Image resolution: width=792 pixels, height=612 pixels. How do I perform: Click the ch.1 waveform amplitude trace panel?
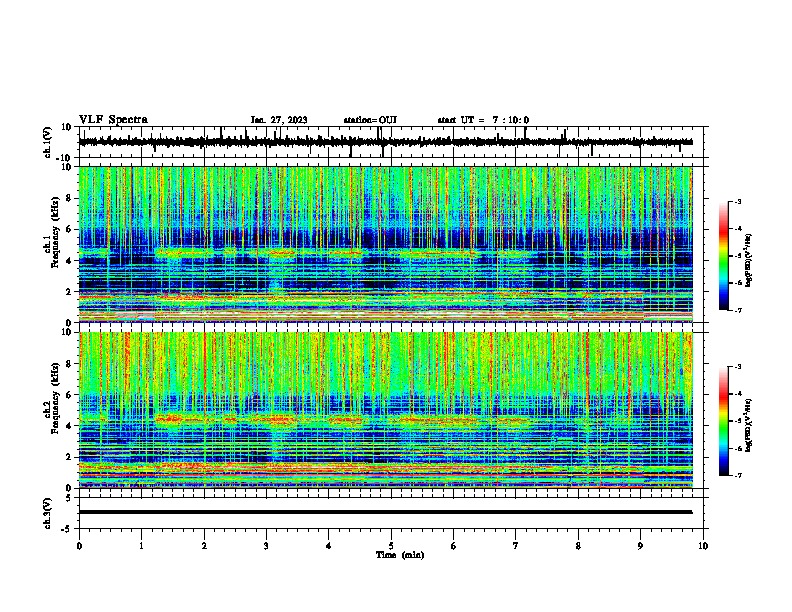pyautogui.click(x=393, y=142)
